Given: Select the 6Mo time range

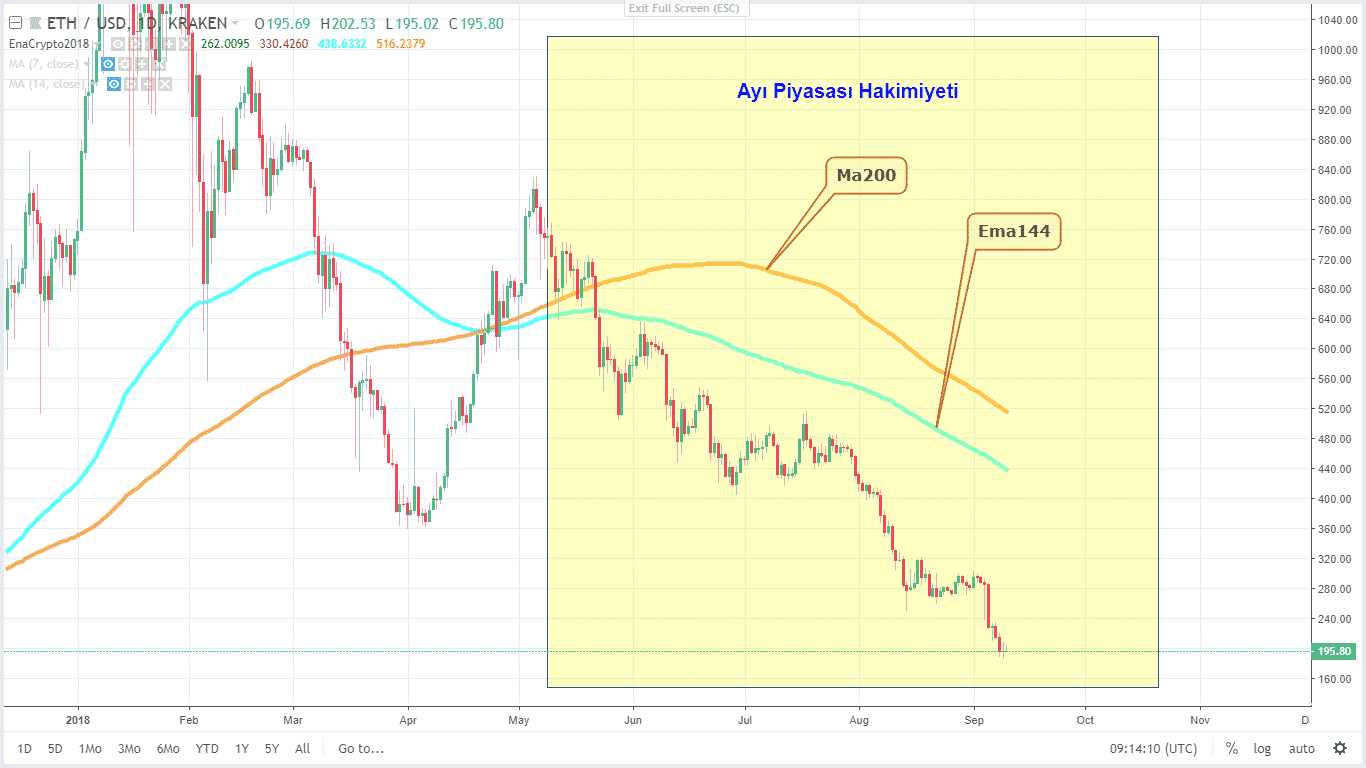Looking at the screenshot, I should point(168,748).
